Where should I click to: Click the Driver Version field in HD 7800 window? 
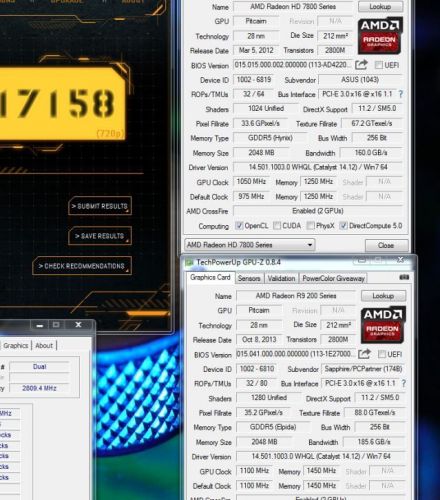pos(318,167)
